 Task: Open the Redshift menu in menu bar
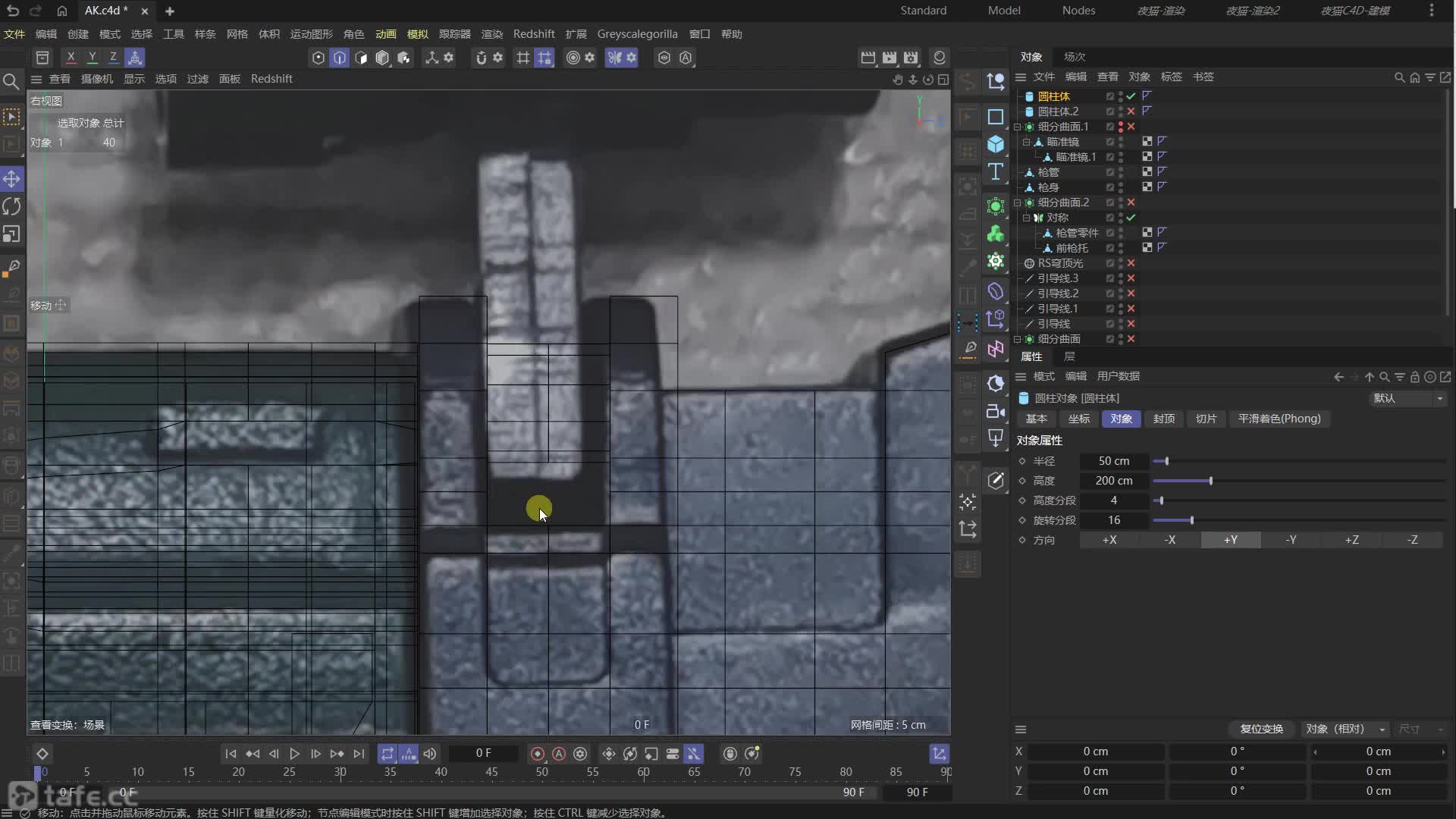[x=533, y=34]
